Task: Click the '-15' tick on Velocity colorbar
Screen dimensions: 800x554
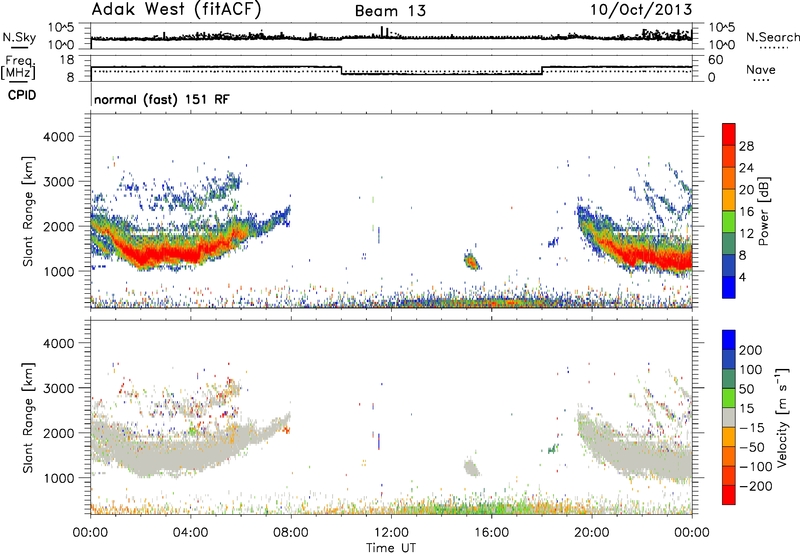Action: pos(752,427)
